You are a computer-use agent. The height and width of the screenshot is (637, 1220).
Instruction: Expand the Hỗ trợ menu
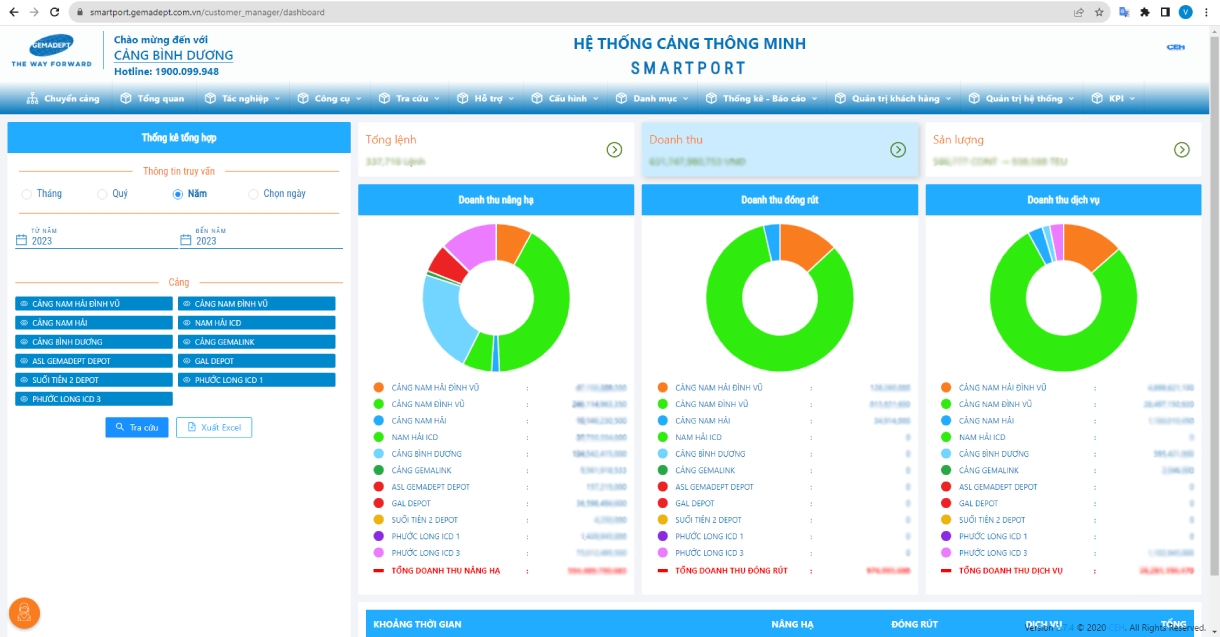click(485, 98)
